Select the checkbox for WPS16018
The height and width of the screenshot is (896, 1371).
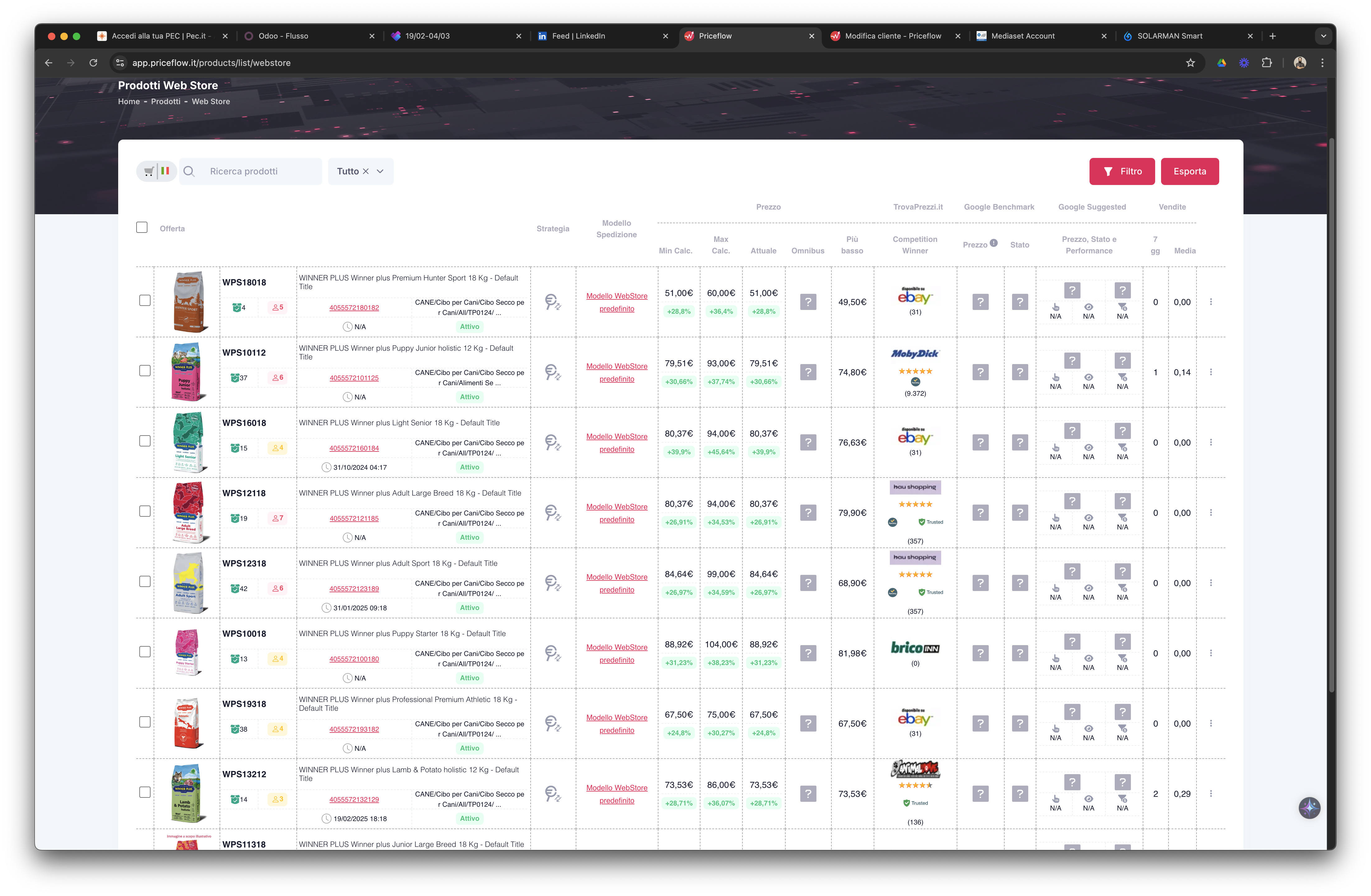point(145,441)
